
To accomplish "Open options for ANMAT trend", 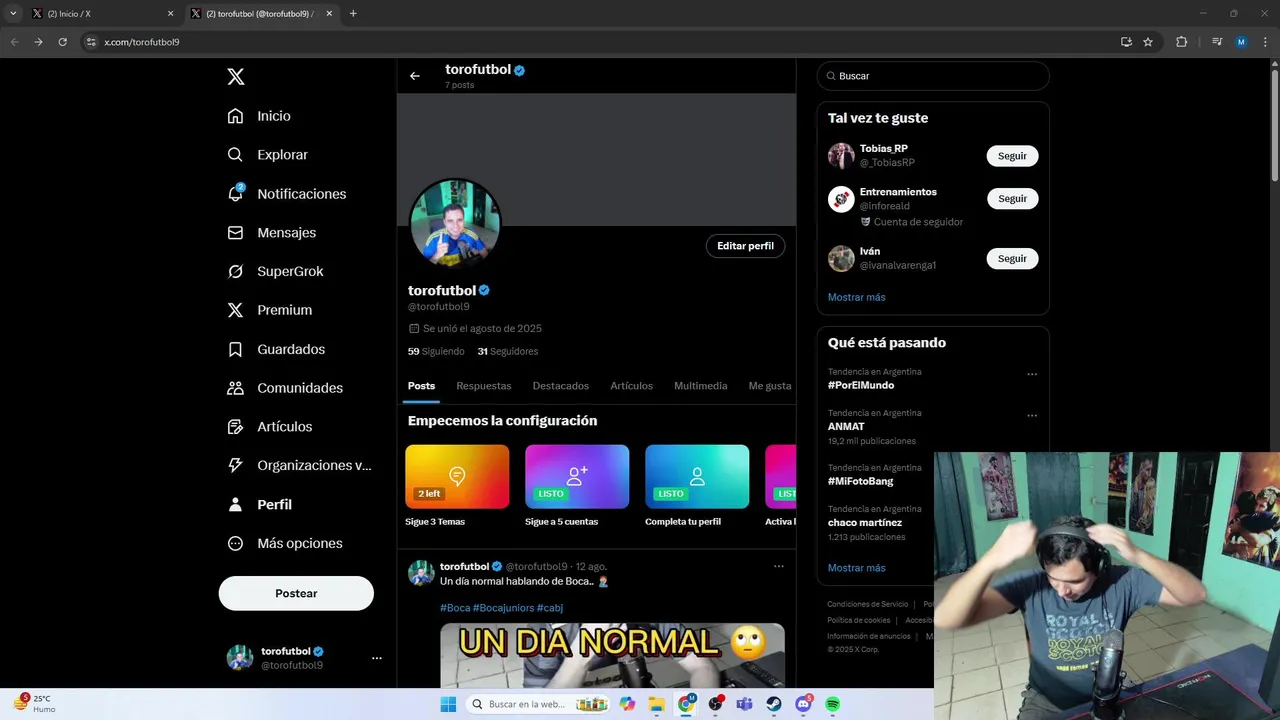I will (1032, 415).
